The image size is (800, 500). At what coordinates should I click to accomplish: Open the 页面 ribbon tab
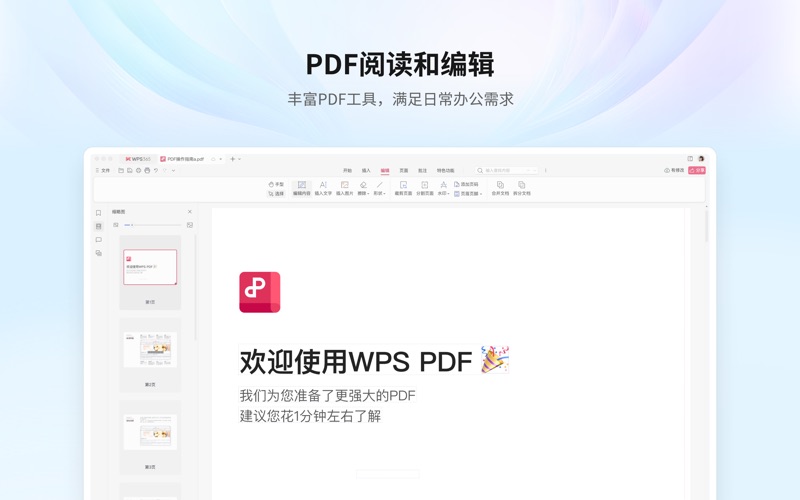(404, 170)
